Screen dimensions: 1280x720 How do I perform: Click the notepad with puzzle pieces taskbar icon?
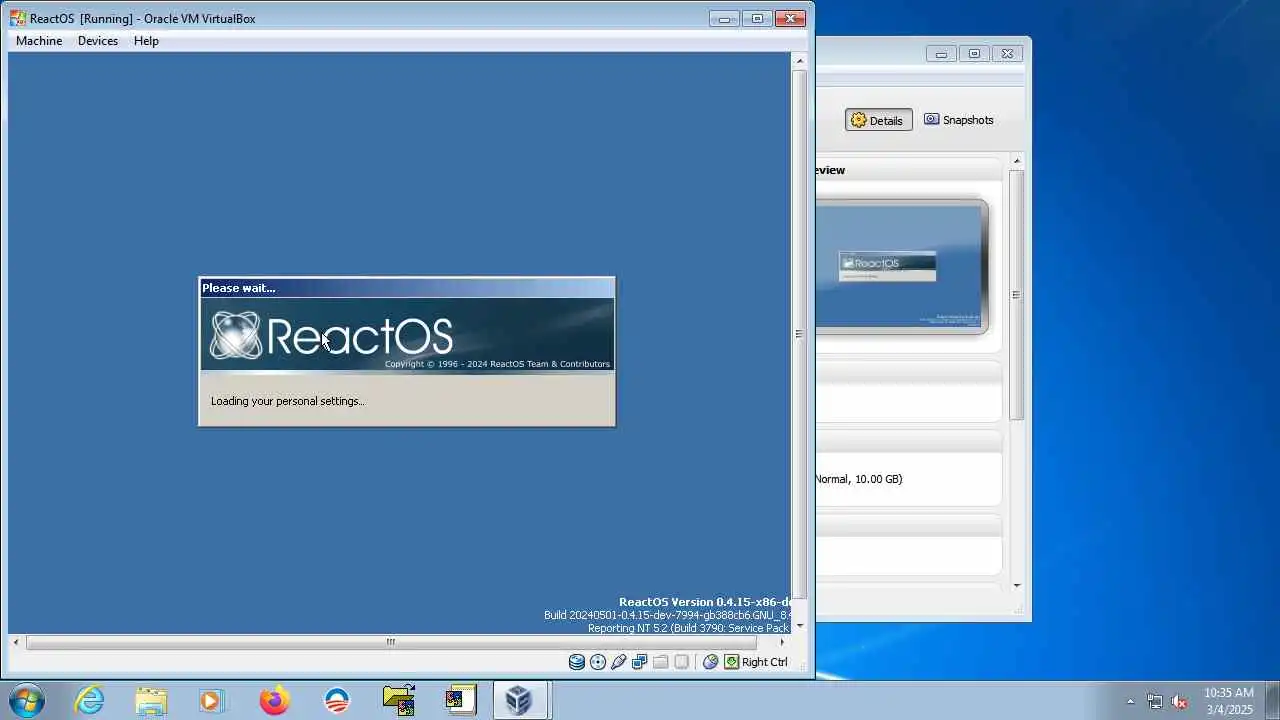pos(461,700)
